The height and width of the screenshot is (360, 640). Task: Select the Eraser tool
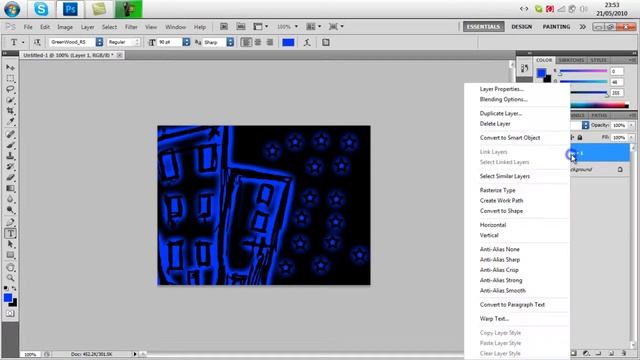(x=10, y=178)
